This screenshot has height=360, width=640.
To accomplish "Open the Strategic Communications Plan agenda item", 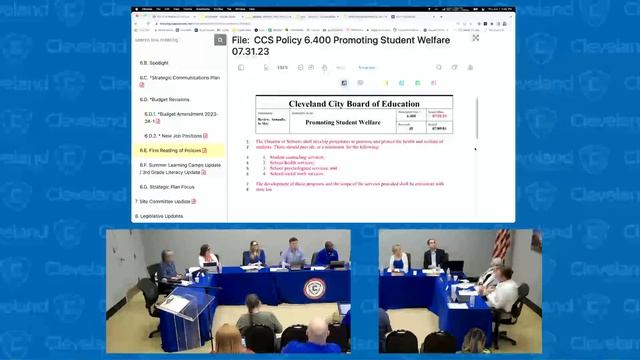I will click(x=180, y=78).
